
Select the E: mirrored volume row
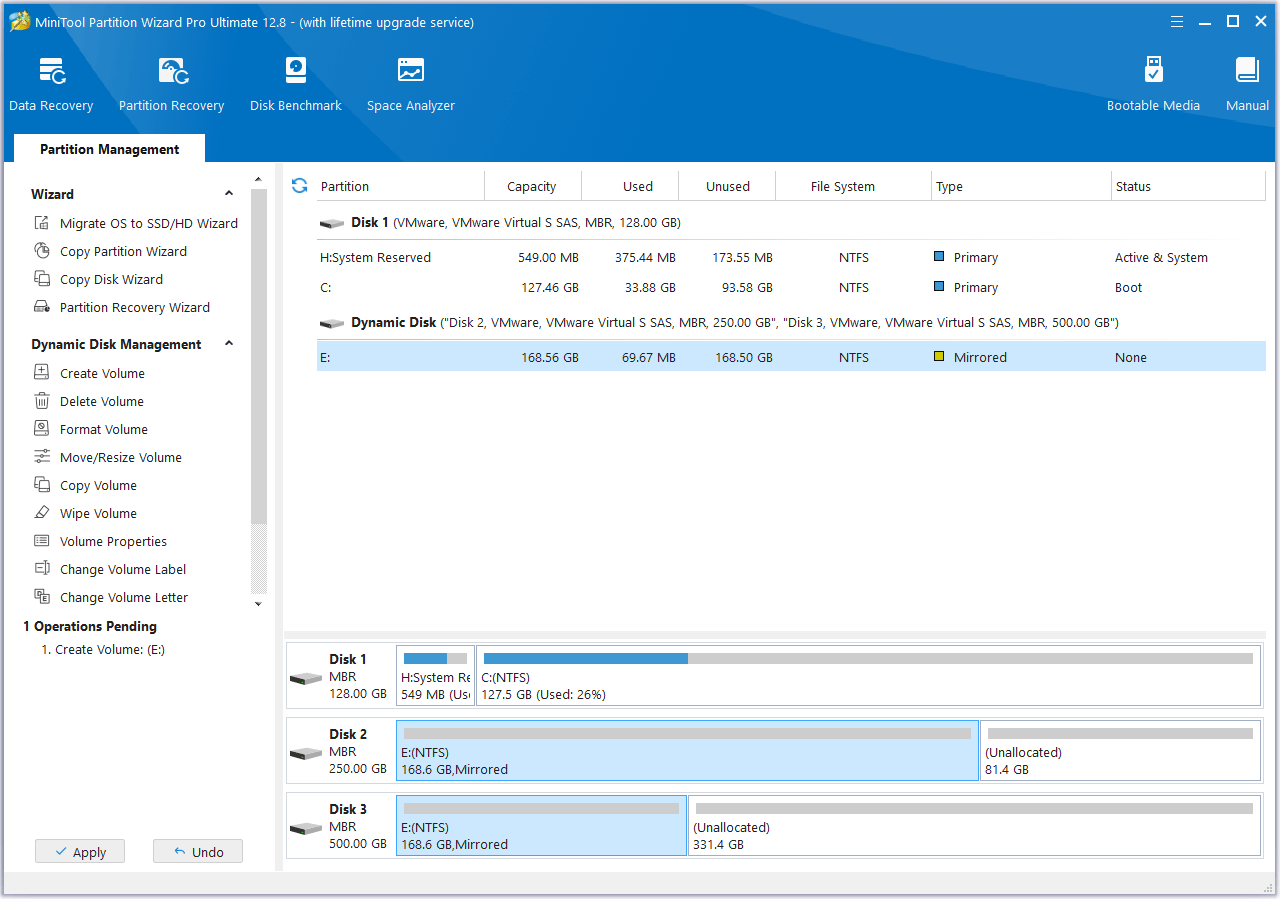(x=791, y=357)
